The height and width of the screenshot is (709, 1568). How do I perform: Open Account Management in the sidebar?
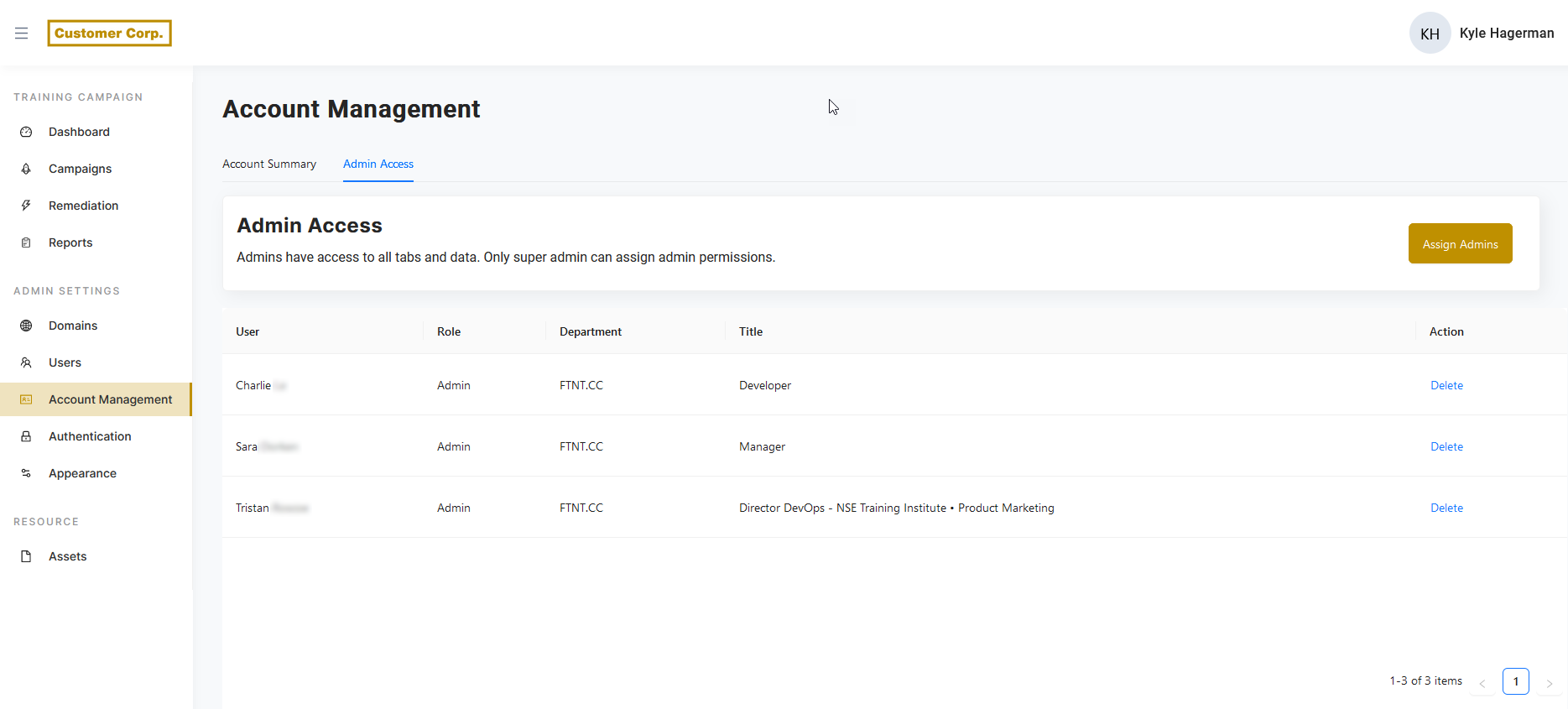pos(110,399)
